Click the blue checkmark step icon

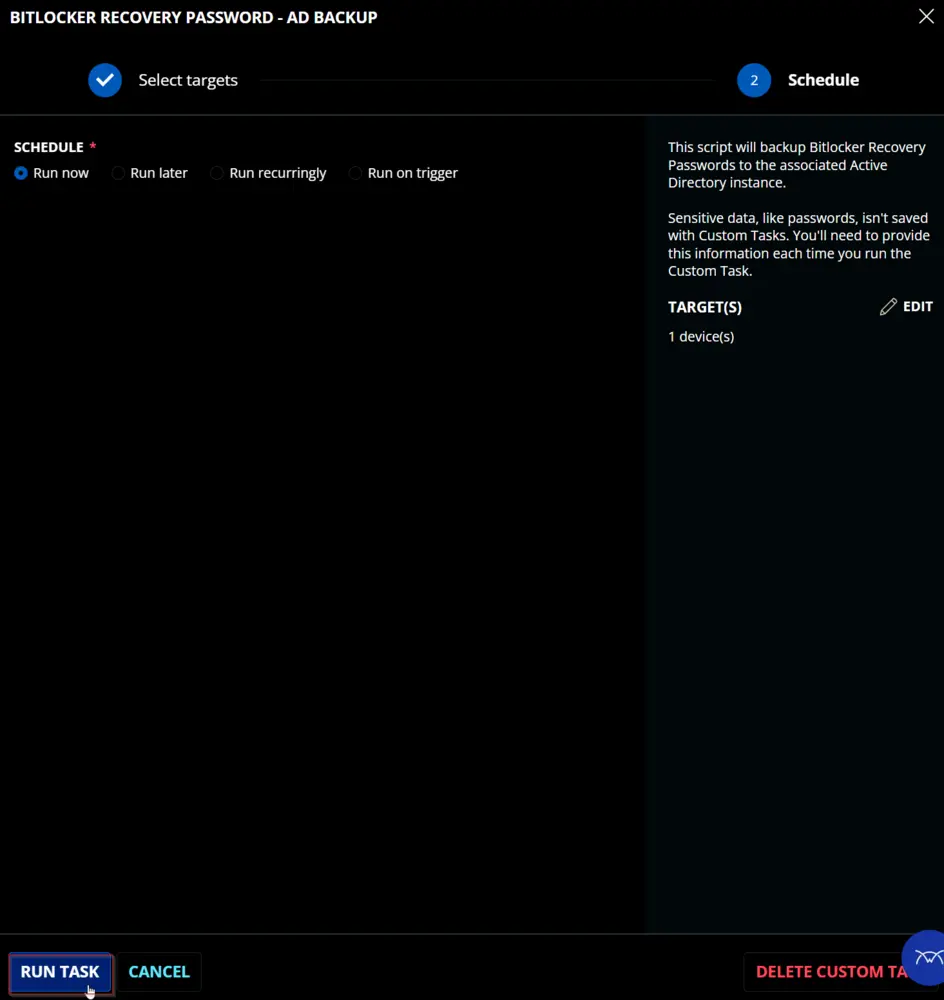point(105,80)
